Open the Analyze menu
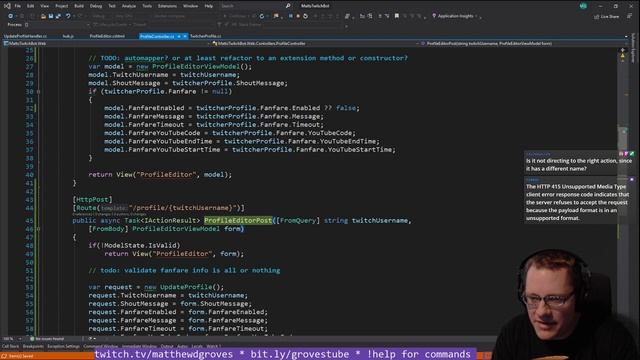640x360 pixels. tap(129, 6)
